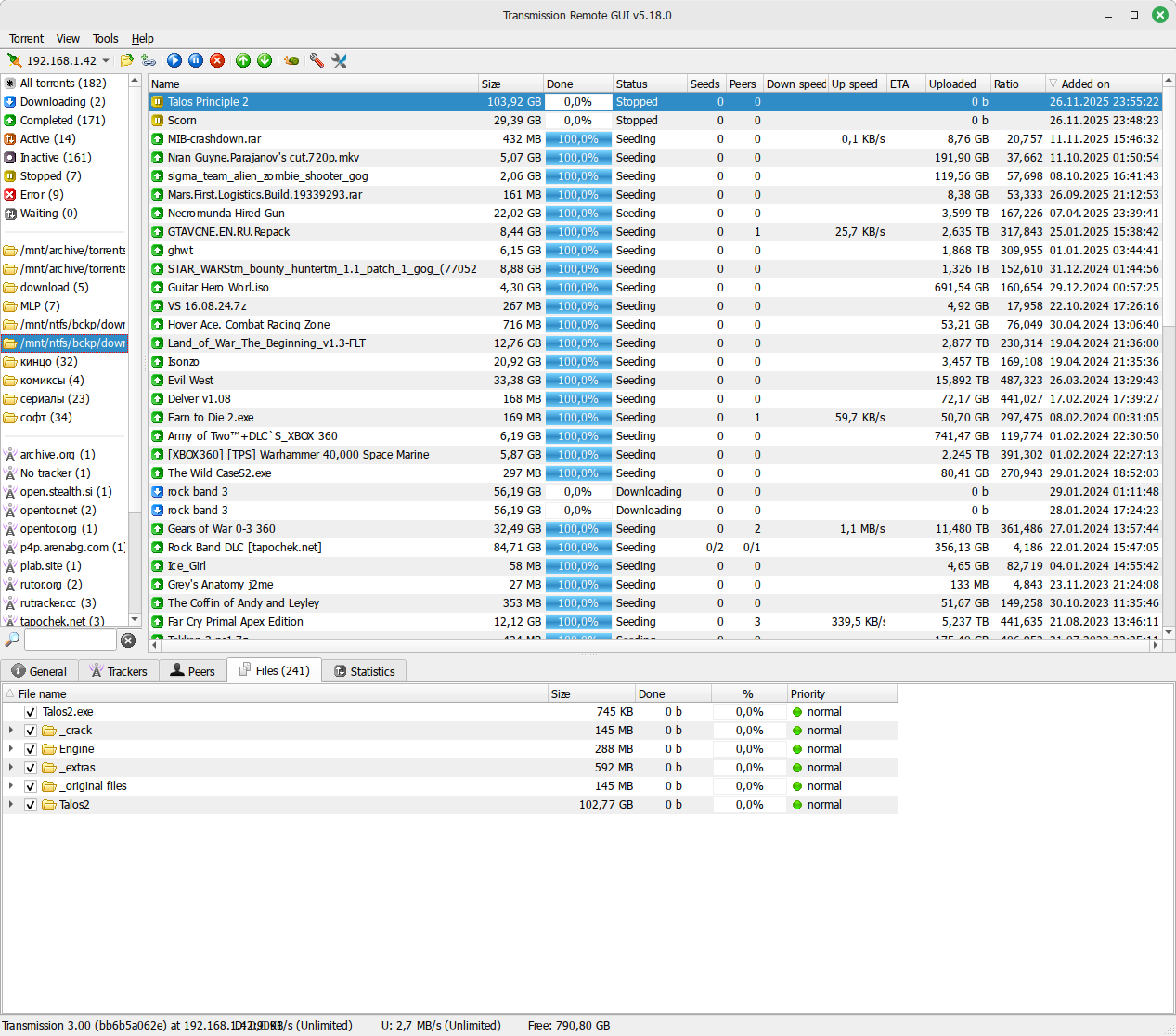The image size is (1176, 1036).
Task: Expand the _crack folder tree node
Action: (11, 731)
